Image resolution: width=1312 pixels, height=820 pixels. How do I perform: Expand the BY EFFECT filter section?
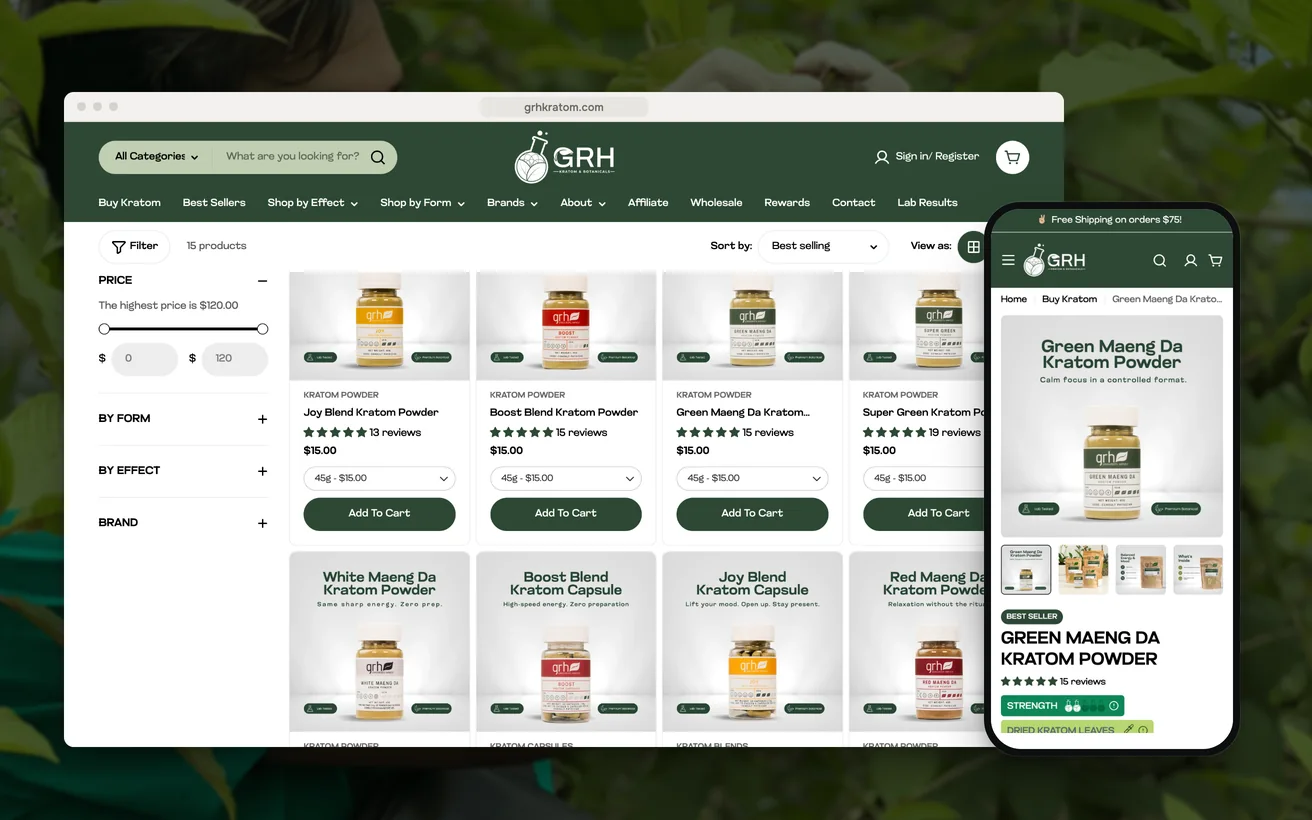(262, 471)
